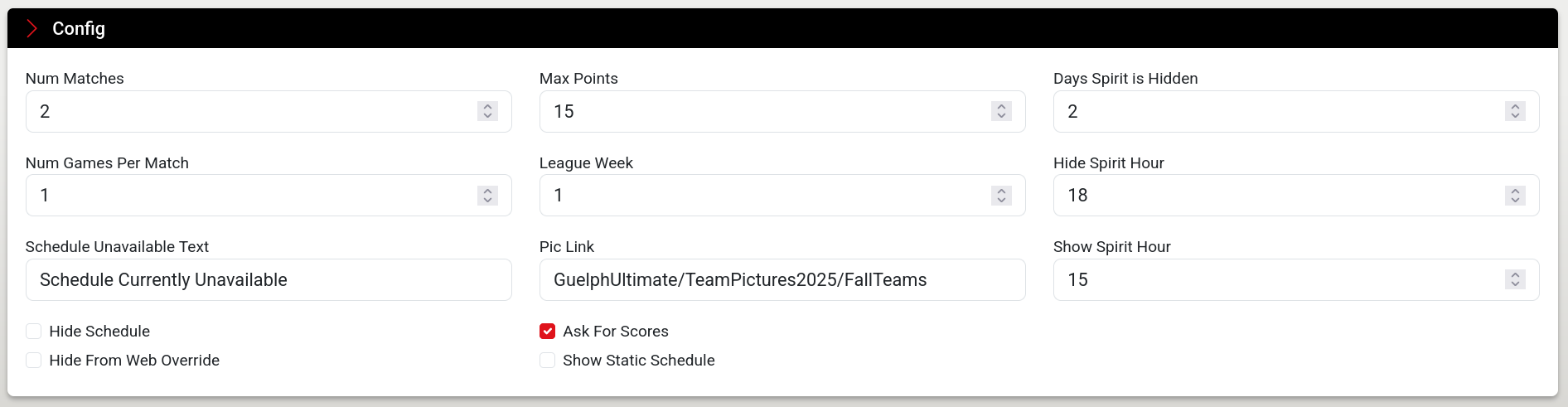Screen dimensions: 1568x407
Task: Click the Config header title
Action: click(79, 28)
